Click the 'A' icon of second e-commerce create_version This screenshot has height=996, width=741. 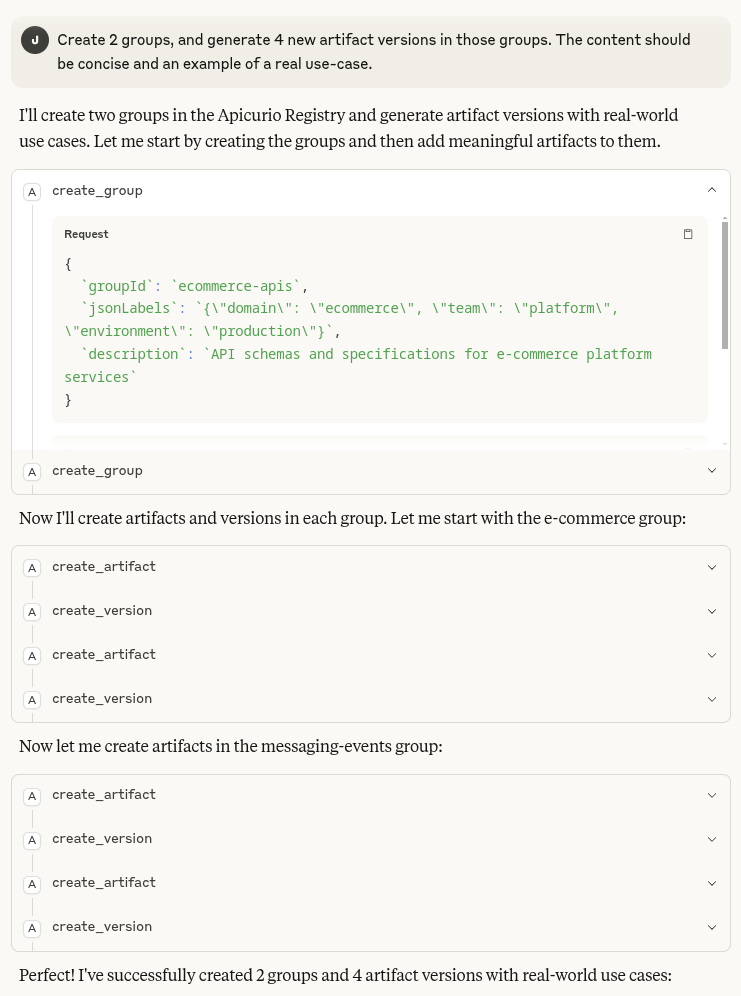tap(32, 699)
